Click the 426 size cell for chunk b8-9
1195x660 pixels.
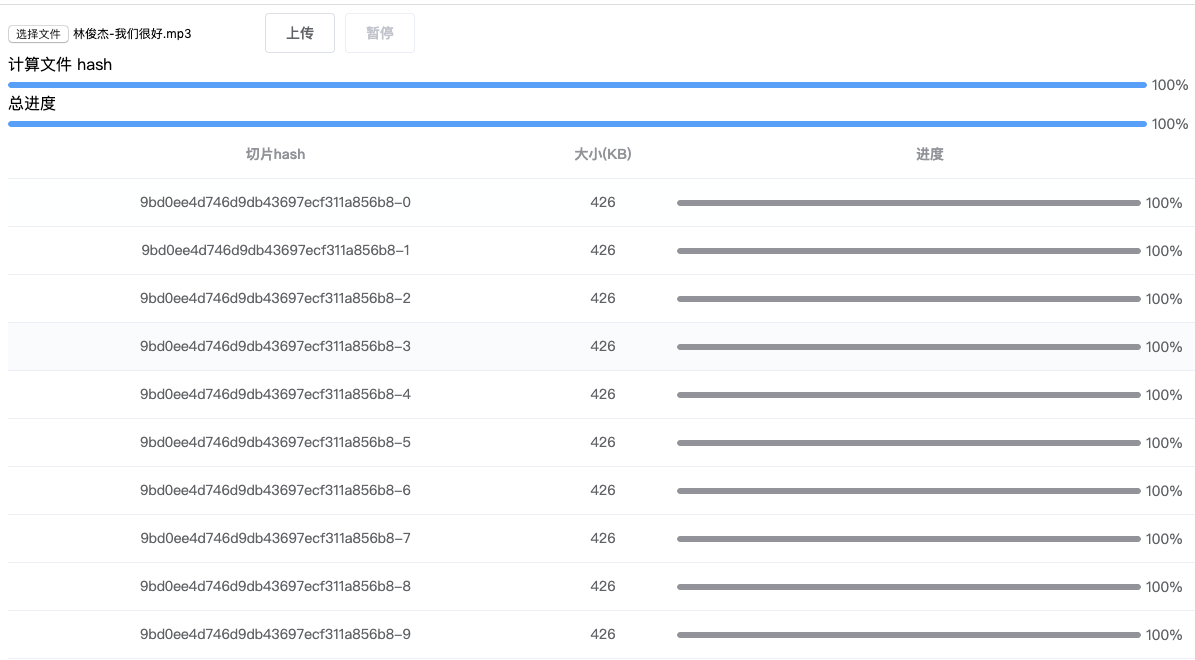[602, 634]
